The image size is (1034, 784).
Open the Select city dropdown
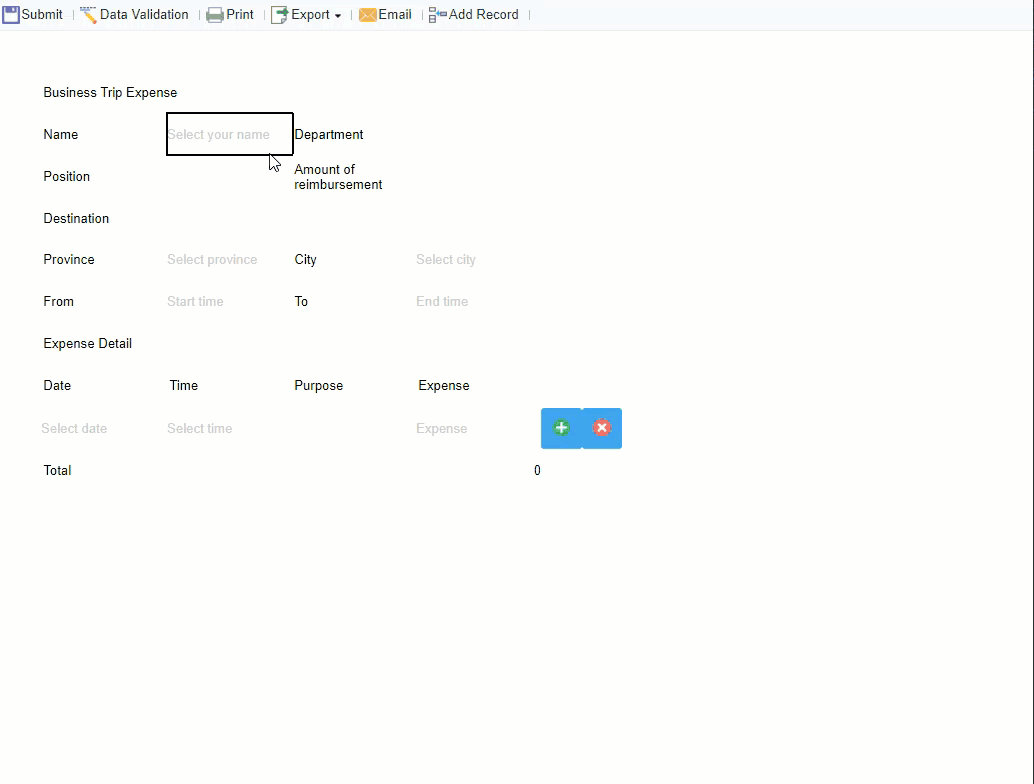click(445, 259)
